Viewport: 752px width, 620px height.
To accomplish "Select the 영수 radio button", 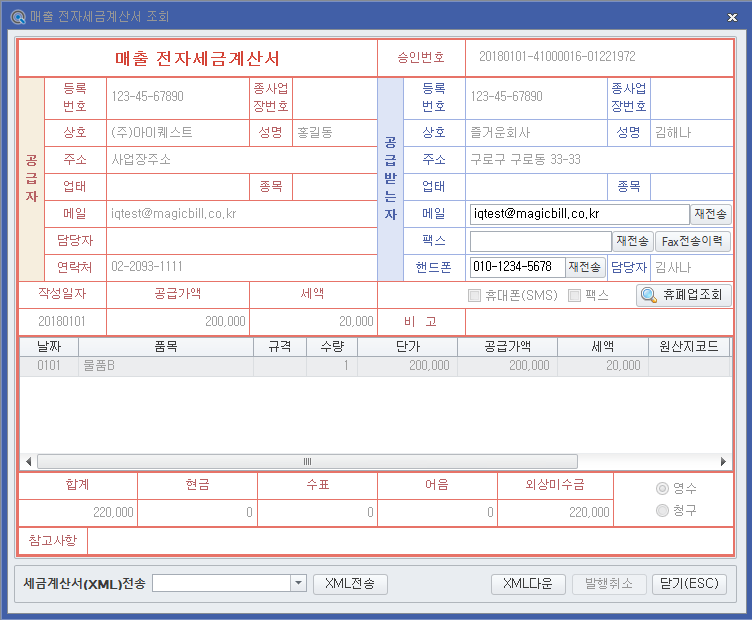I will point(662,489).
